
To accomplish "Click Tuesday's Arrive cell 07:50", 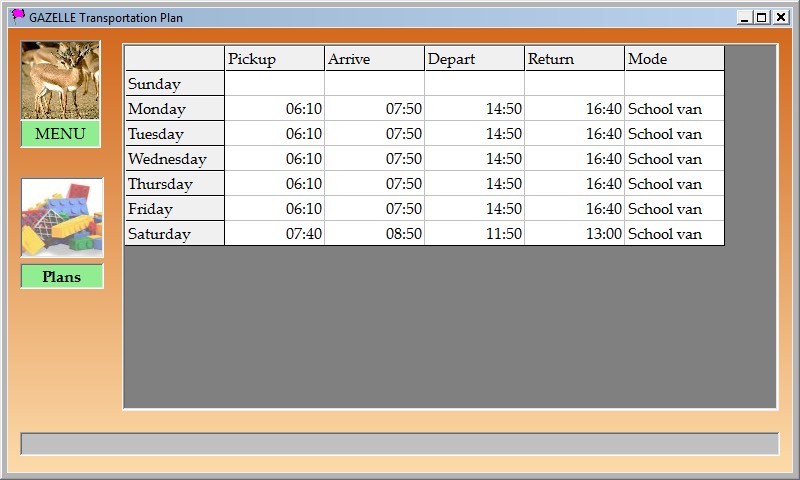I will (374, 134).
